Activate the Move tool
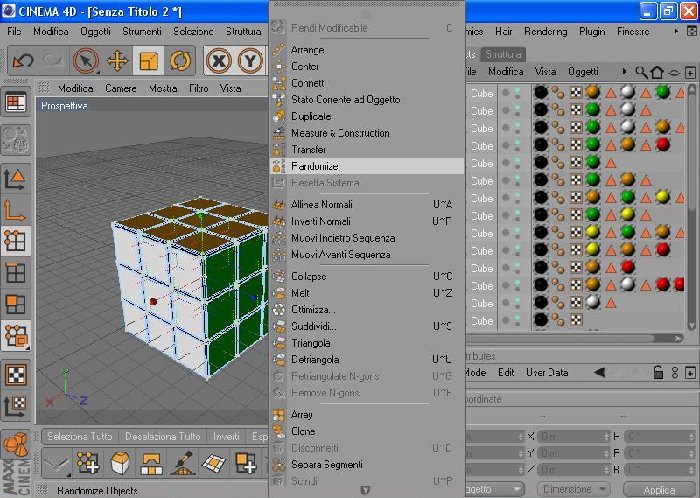Viewport: 700px width, 498px height. 117,60
